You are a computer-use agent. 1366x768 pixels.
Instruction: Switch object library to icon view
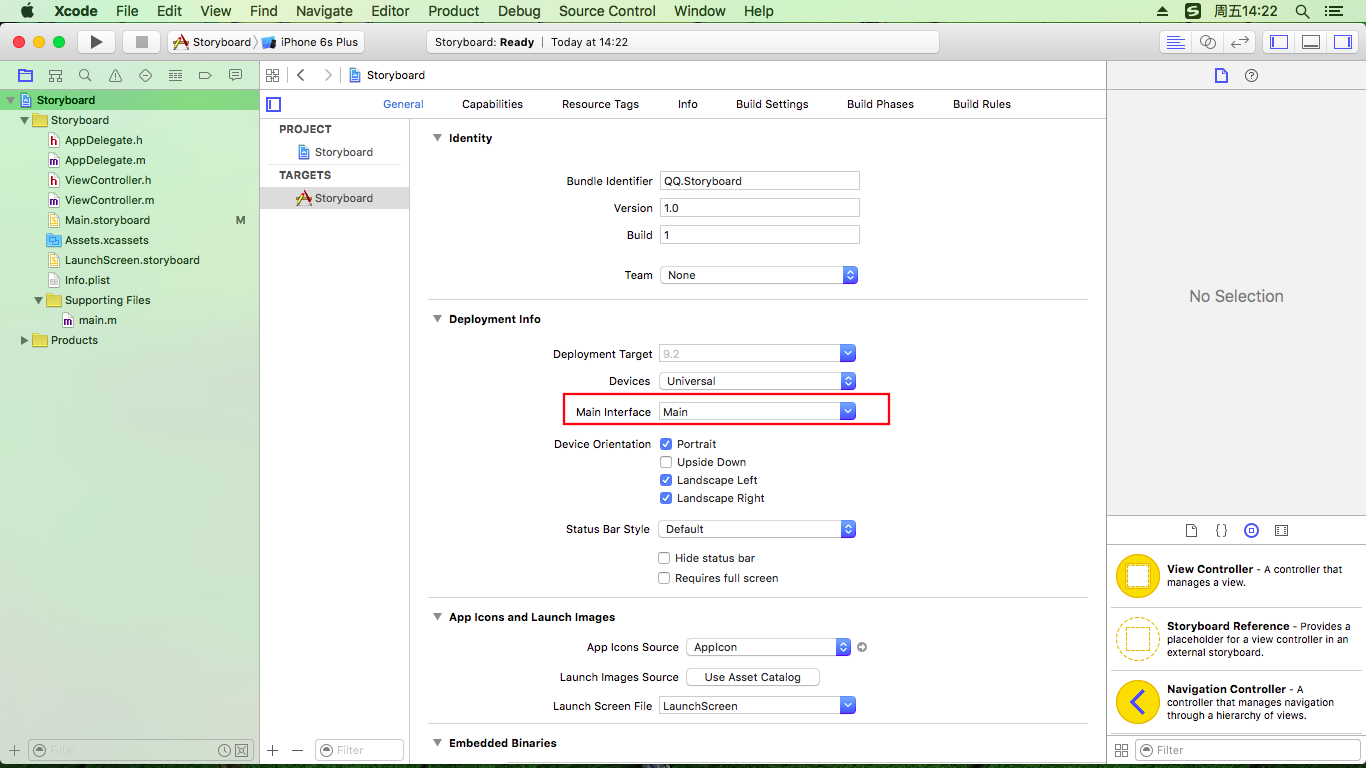1121,750
